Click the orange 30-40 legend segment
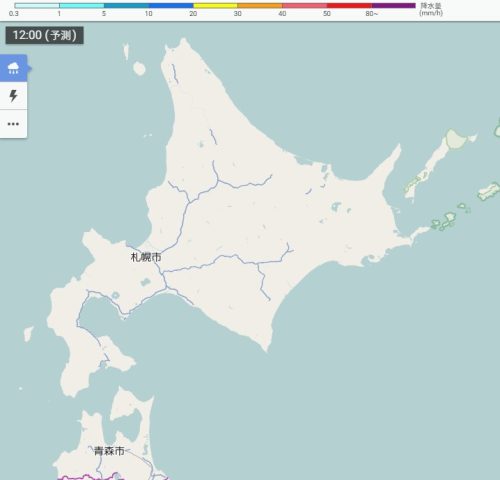The image size is (500, 480). point(260,5)
